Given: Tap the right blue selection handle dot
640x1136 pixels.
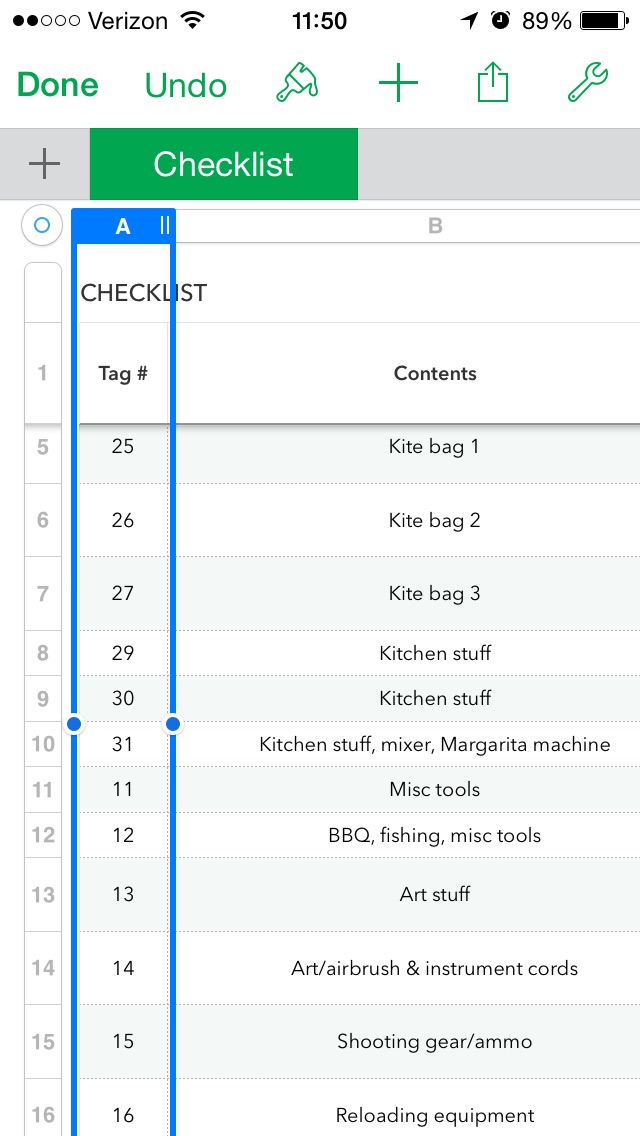Looking at the screenshot, I should pyautogui.click(x=173, y=724).
